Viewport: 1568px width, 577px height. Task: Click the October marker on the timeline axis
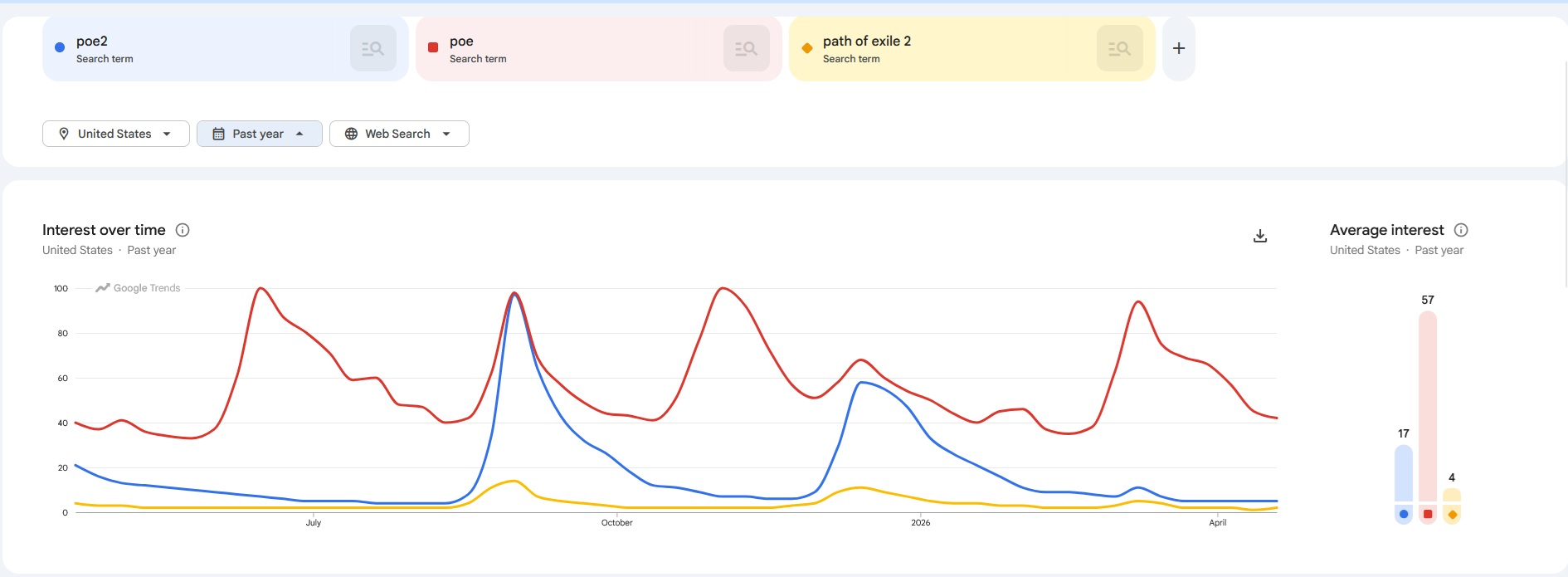tap(616, 522)
